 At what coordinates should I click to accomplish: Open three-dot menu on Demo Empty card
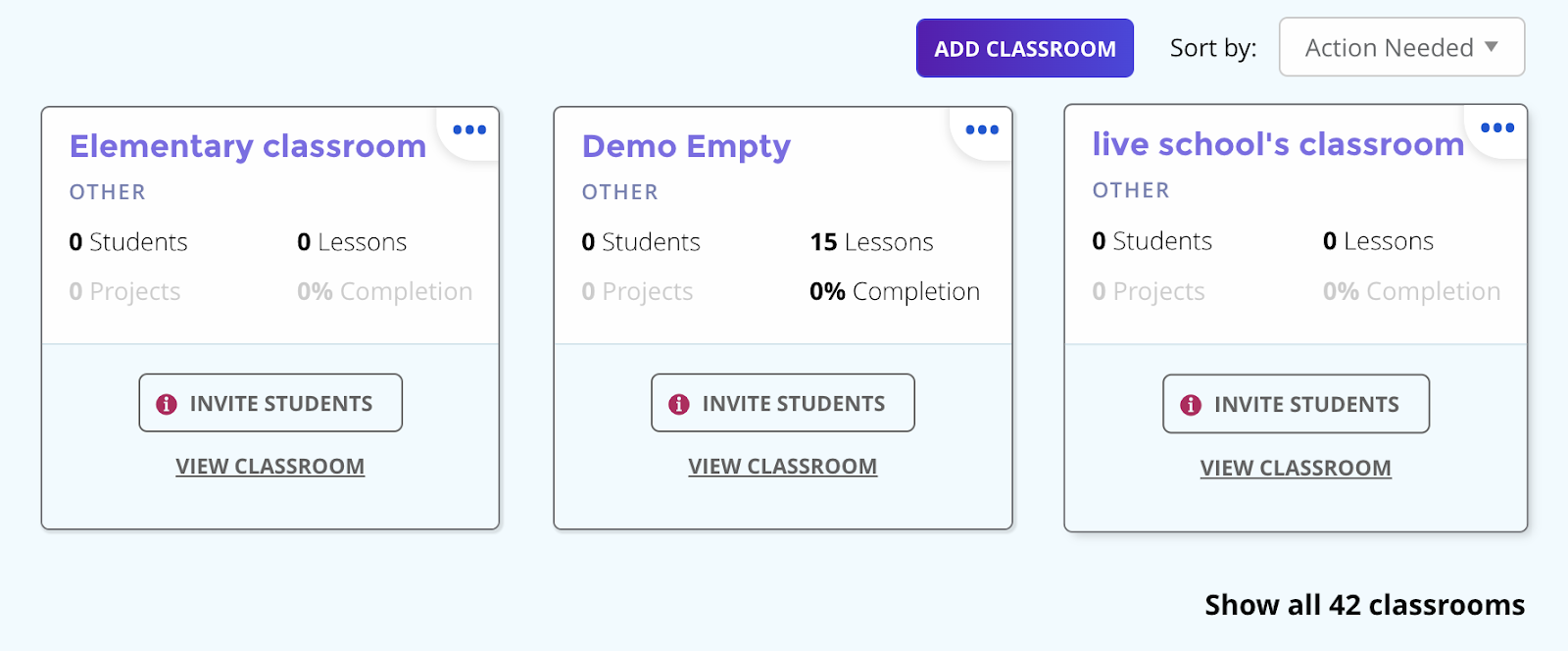[x=982, y=129]
